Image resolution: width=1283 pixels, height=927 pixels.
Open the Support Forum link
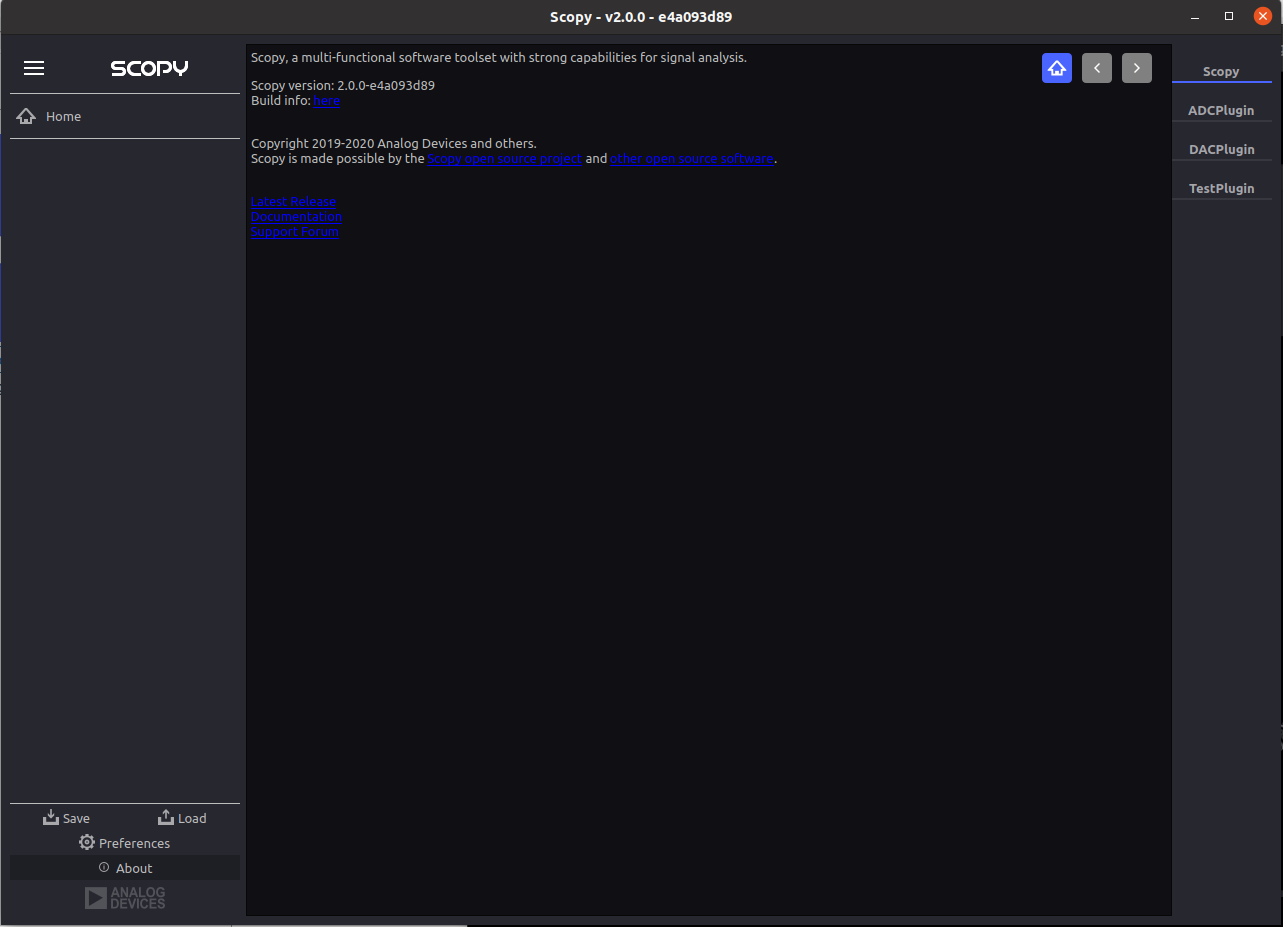295,232
